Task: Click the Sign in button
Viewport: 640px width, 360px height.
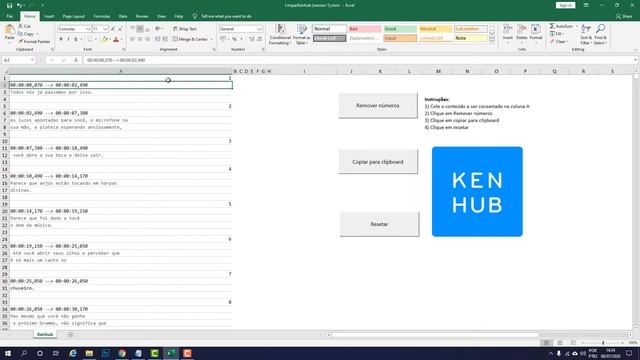Action: point(565,5)
